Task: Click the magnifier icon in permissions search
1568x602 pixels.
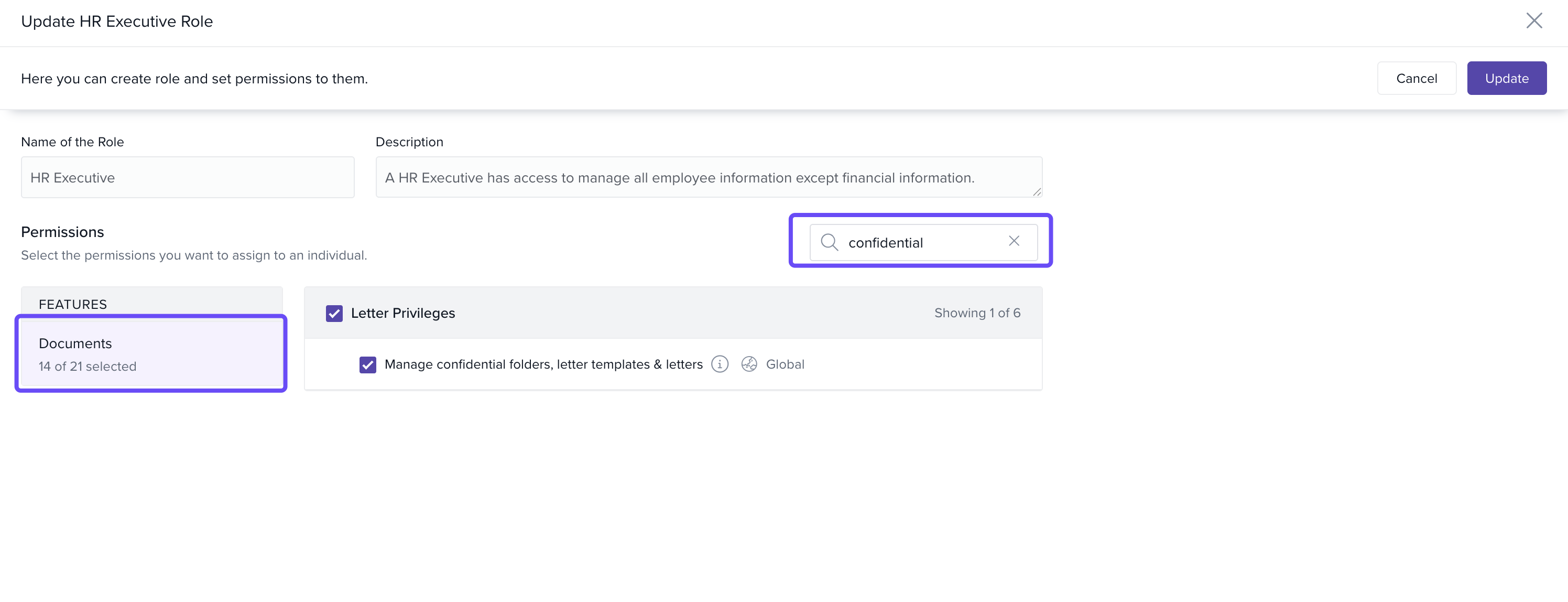Action: coord(829,242)
